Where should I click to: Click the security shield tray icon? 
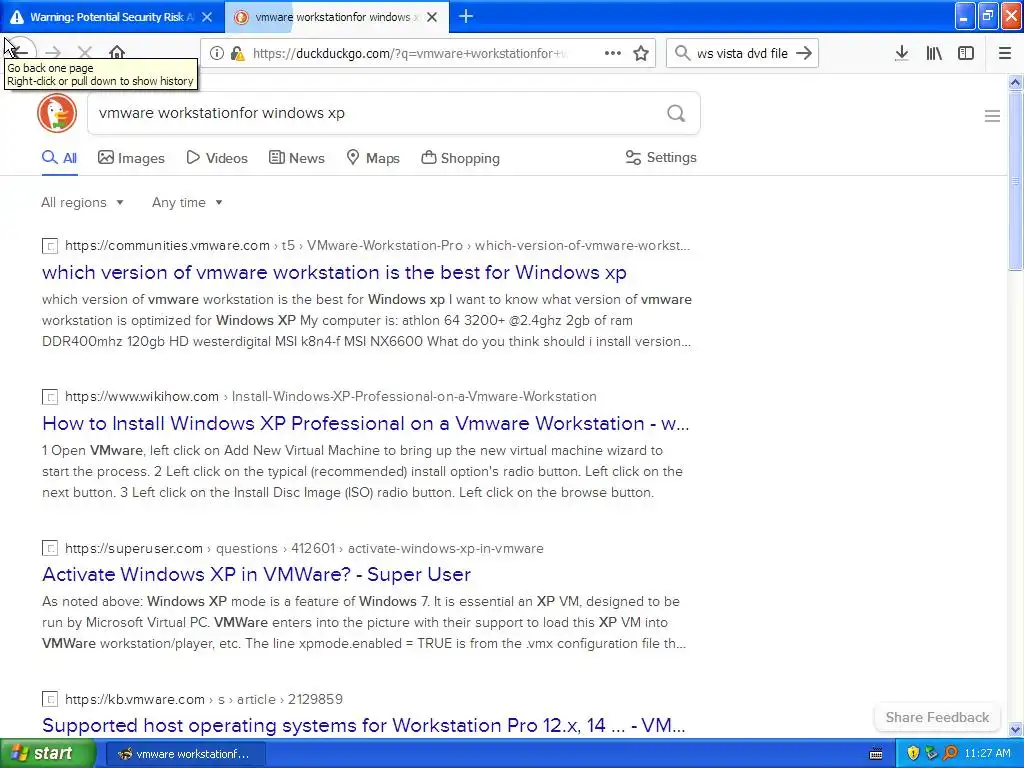(x=912, y=754)
